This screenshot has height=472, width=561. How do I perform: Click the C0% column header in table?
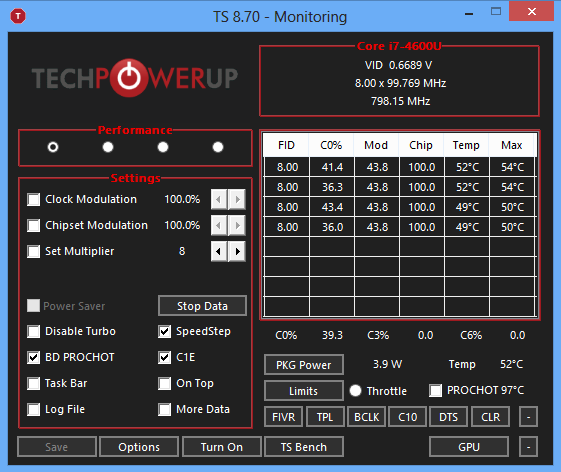331,145
